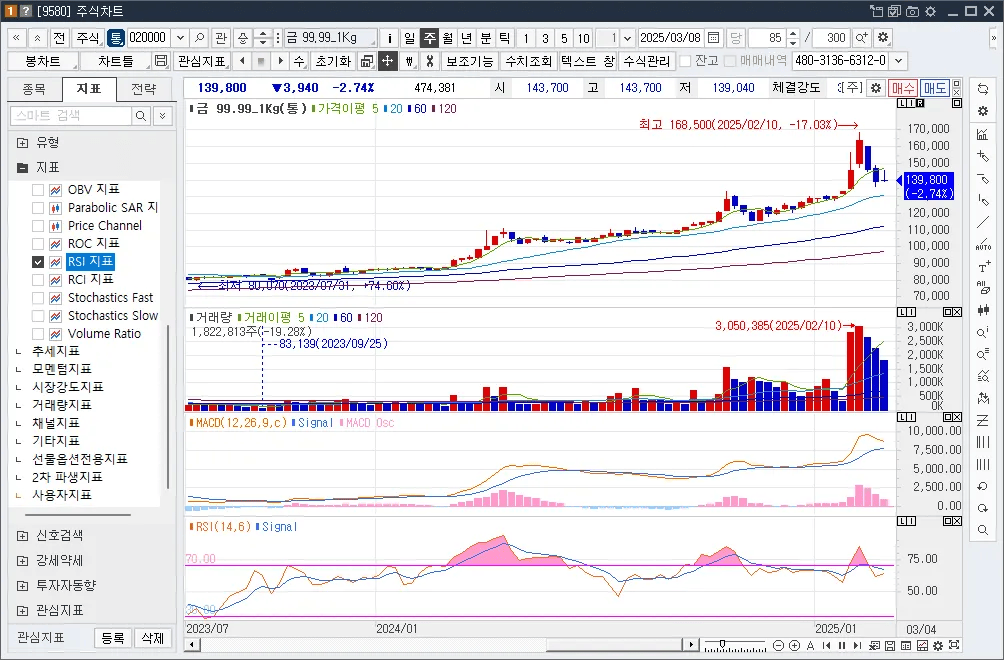1004x660 pixels.
Task: Click the 매수 buy button
Action: pos(902,88)
